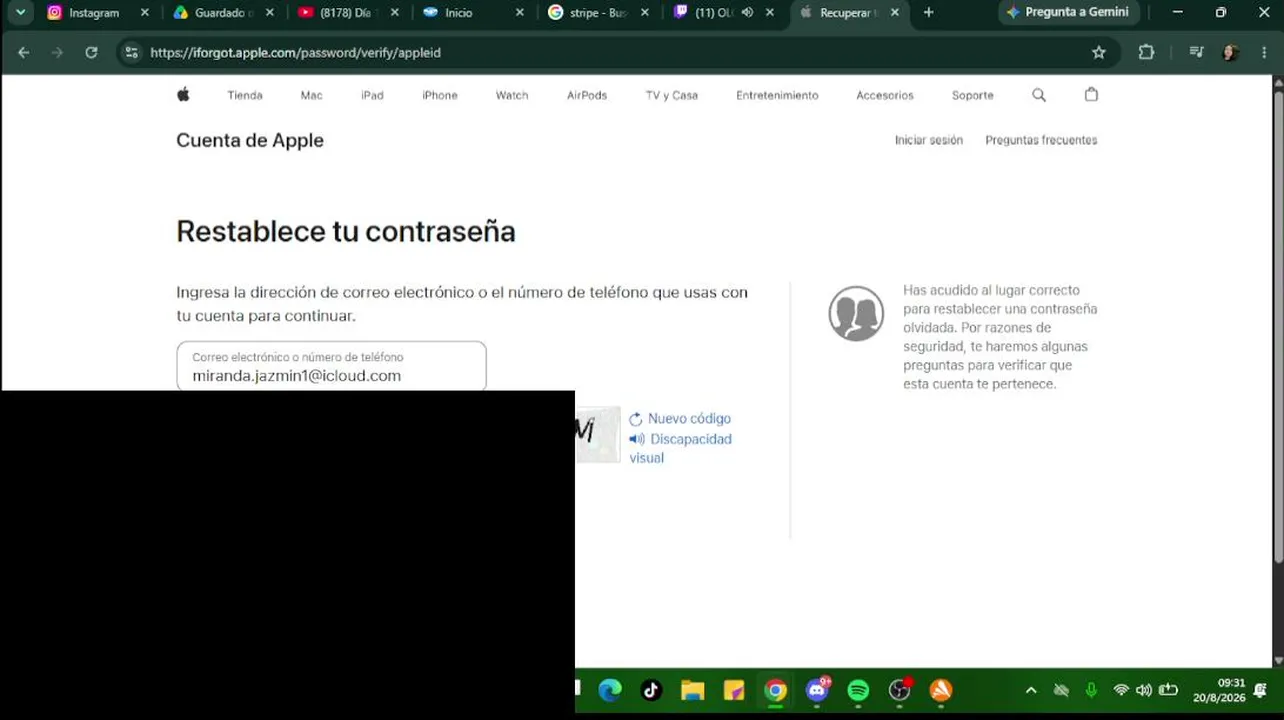Open the TV y Casa menu
The height and width of the screenshot is (720, 1284).
672,95
